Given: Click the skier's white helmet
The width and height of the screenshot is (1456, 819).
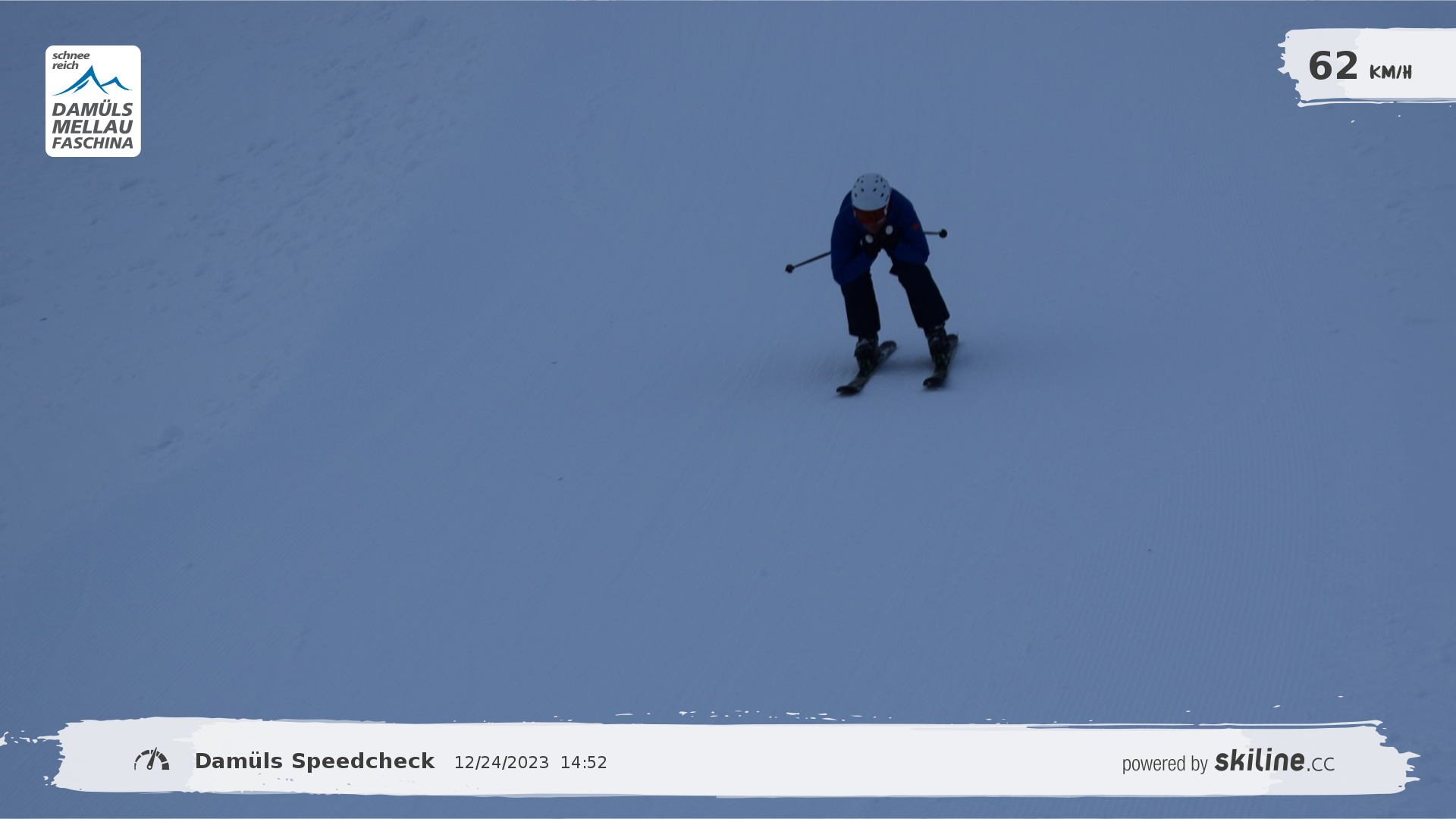Looking at the screenshot, I should (870, 191).
